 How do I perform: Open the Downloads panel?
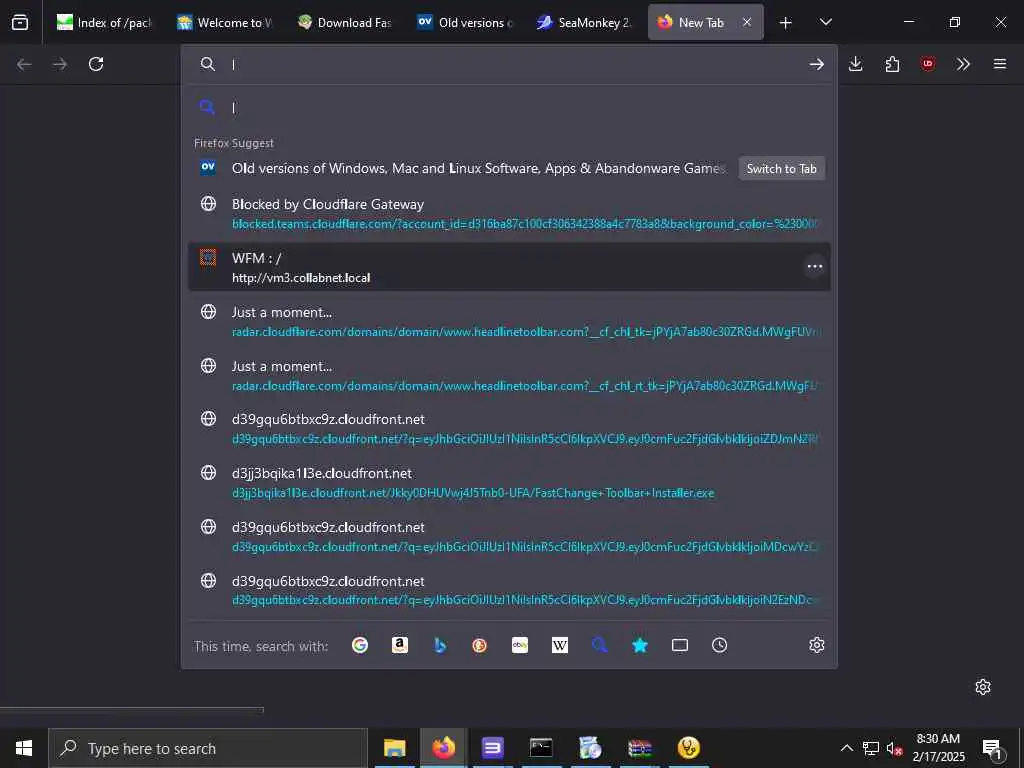856,64
